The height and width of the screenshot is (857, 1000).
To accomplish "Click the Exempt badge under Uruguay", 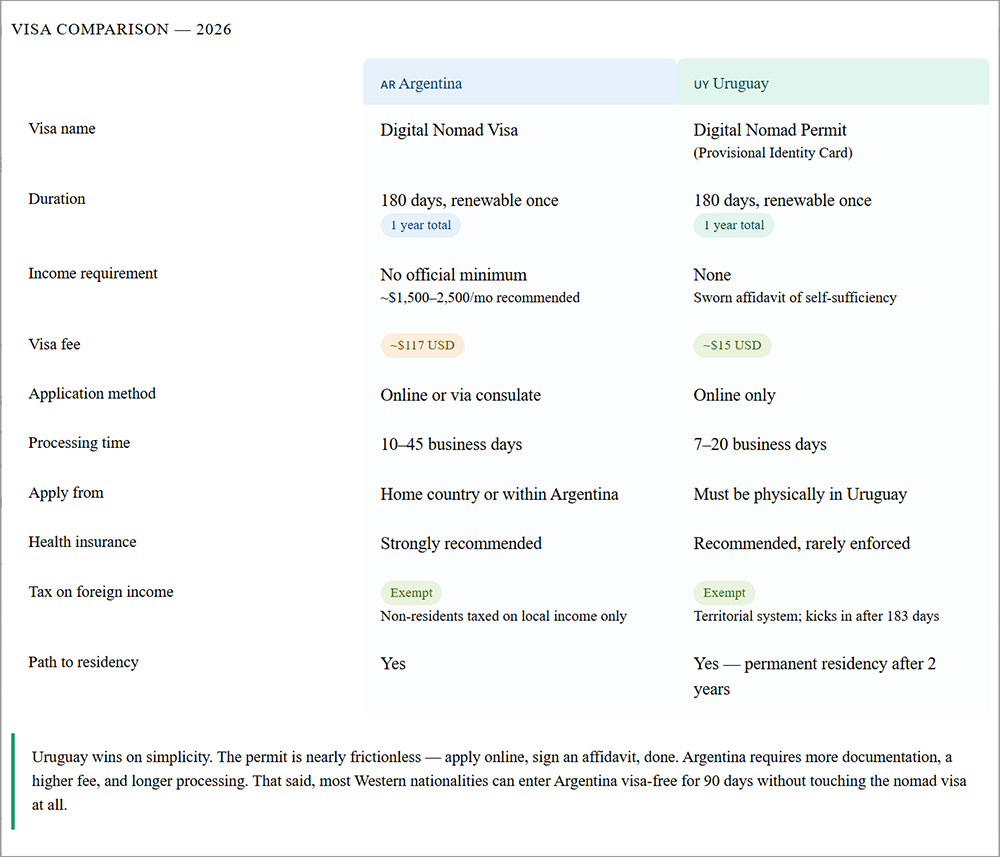I will pyautogui.click(x=724, y=593).
